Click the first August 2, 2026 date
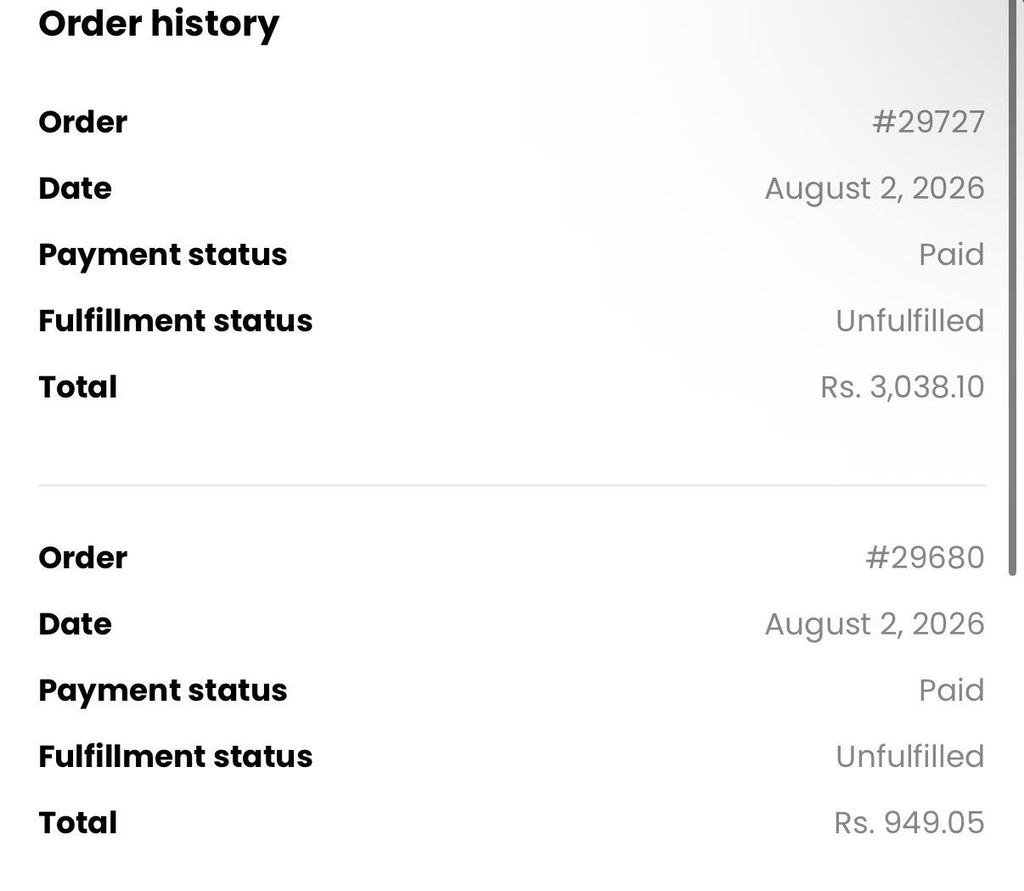Screen dimensions: 1024x891 [874, 189]
